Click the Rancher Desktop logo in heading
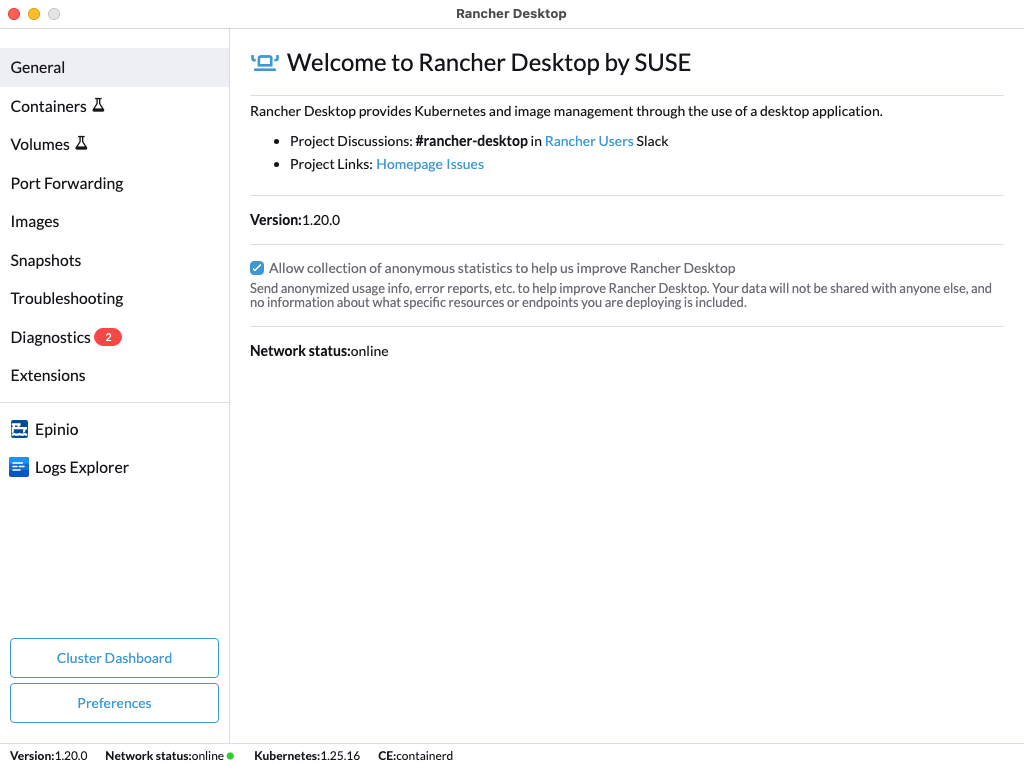Screen dimensions: 1024x768 (x=264, y=63)
